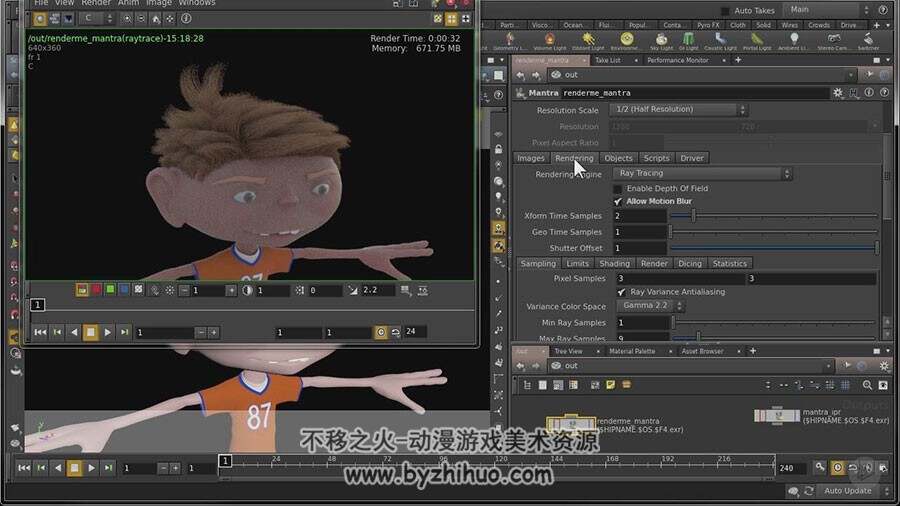Play backward in render window
This screenshot has height=506, width=900.
click(73, 332)
